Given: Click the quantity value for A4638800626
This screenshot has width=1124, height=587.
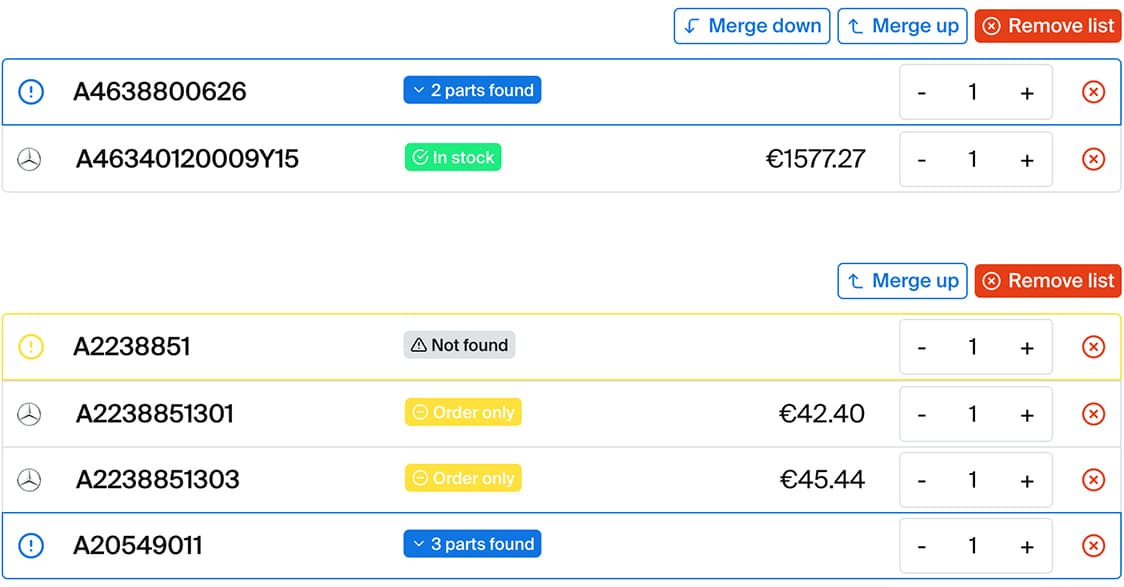Looking at the screenshot, I should (x=973, y=92).
